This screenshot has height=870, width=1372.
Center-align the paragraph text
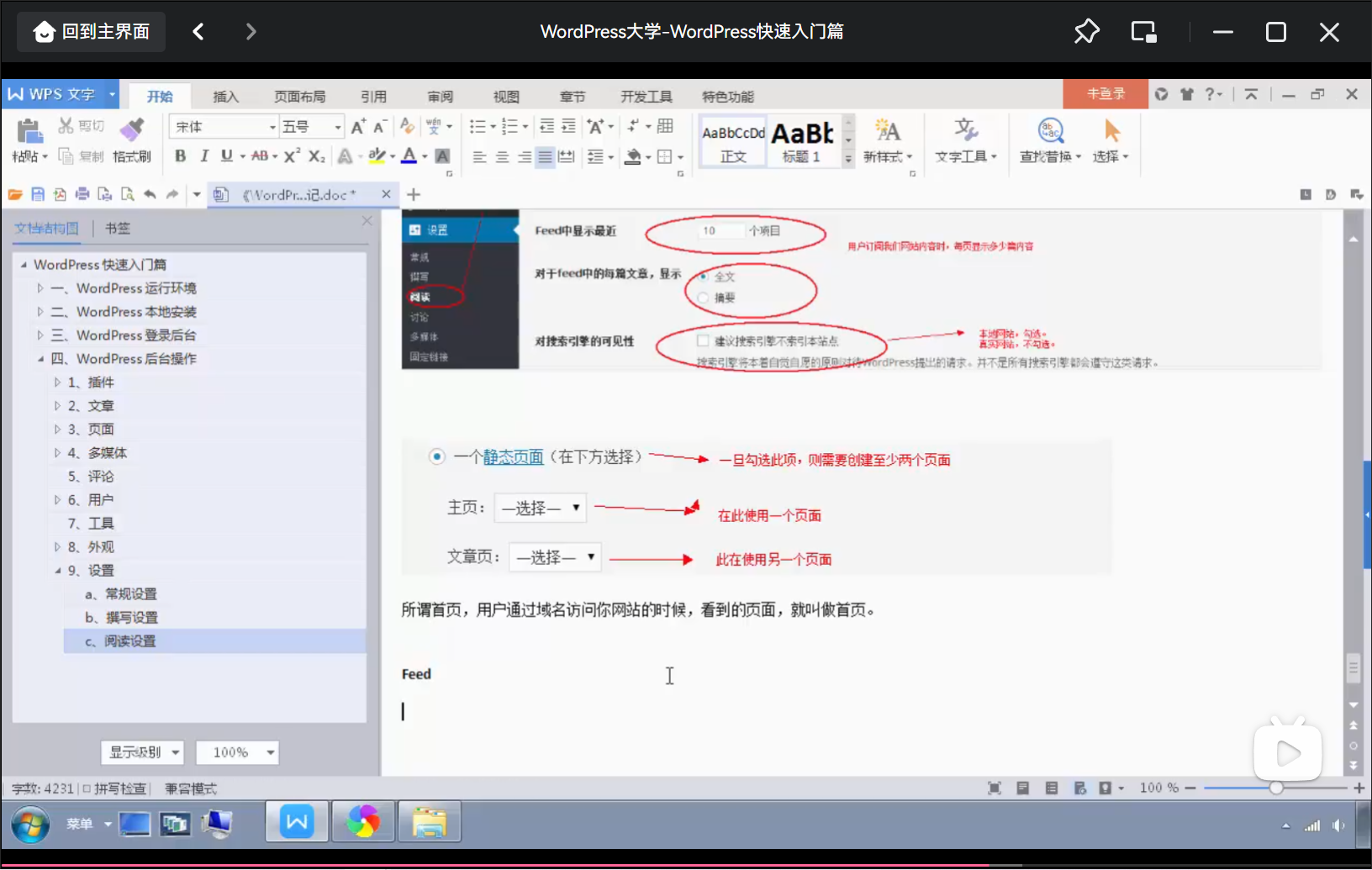point(502,156)
